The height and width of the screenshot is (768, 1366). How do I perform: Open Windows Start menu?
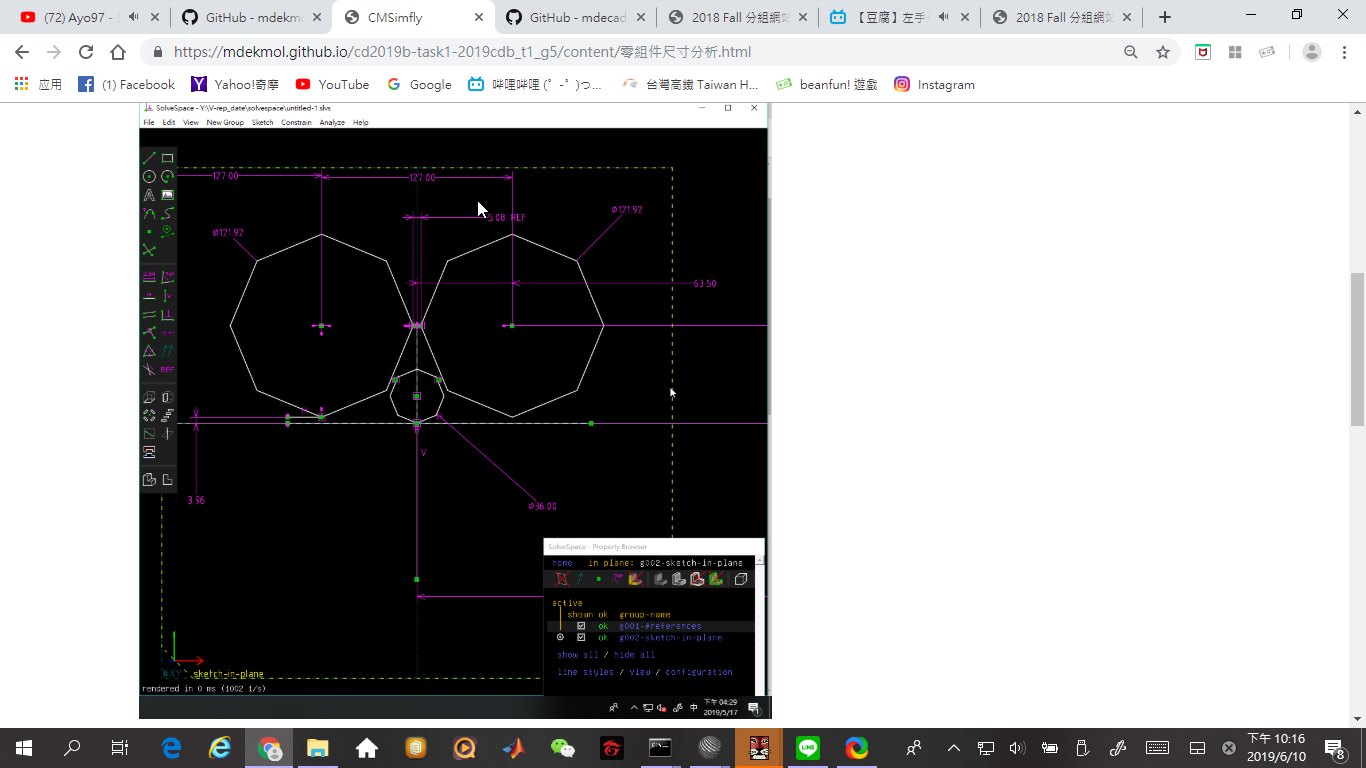24,748
